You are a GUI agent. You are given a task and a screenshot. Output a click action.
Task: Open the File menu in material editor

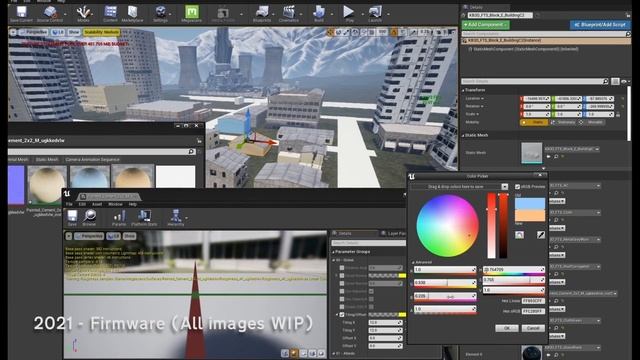click(x=69, y=204)
